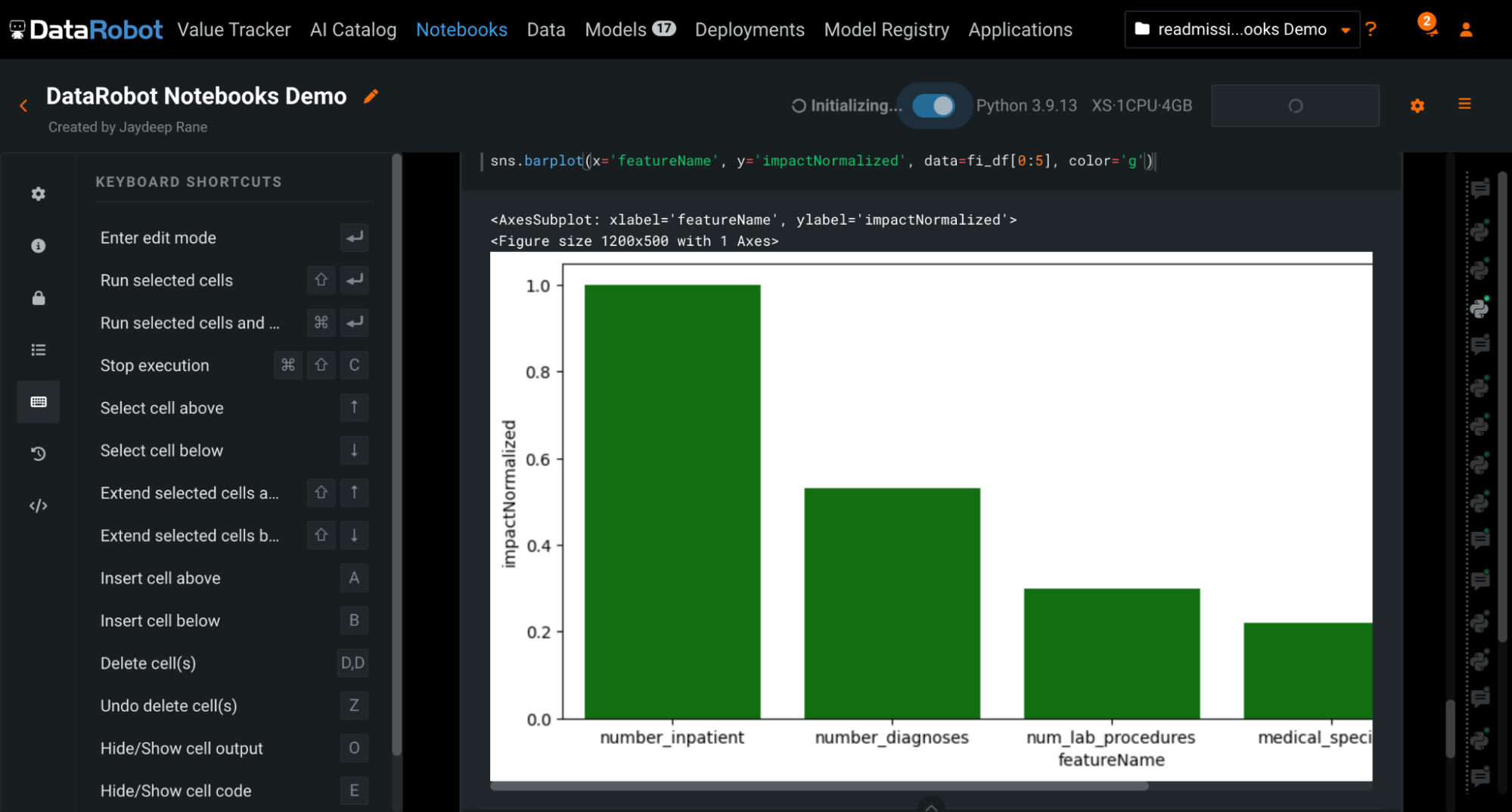Open the table of contents panel
The image size is (1512, 812).
38,350
